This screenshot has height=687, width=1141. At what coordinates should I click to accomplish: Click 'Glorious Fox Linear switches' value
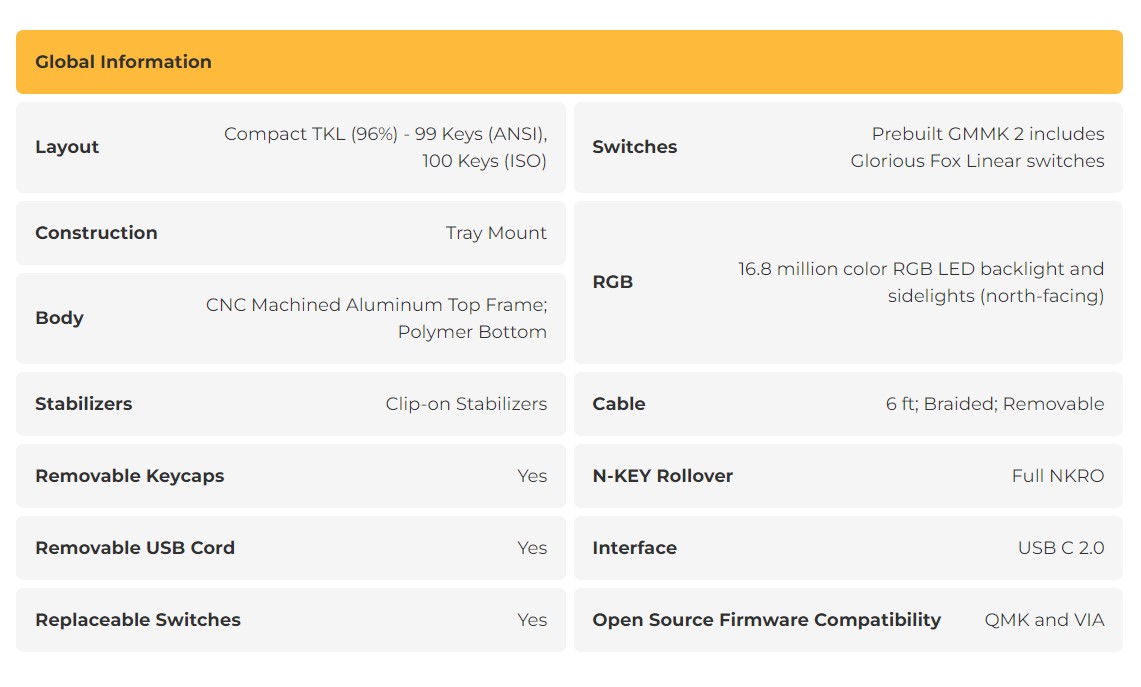click(977, 147)
